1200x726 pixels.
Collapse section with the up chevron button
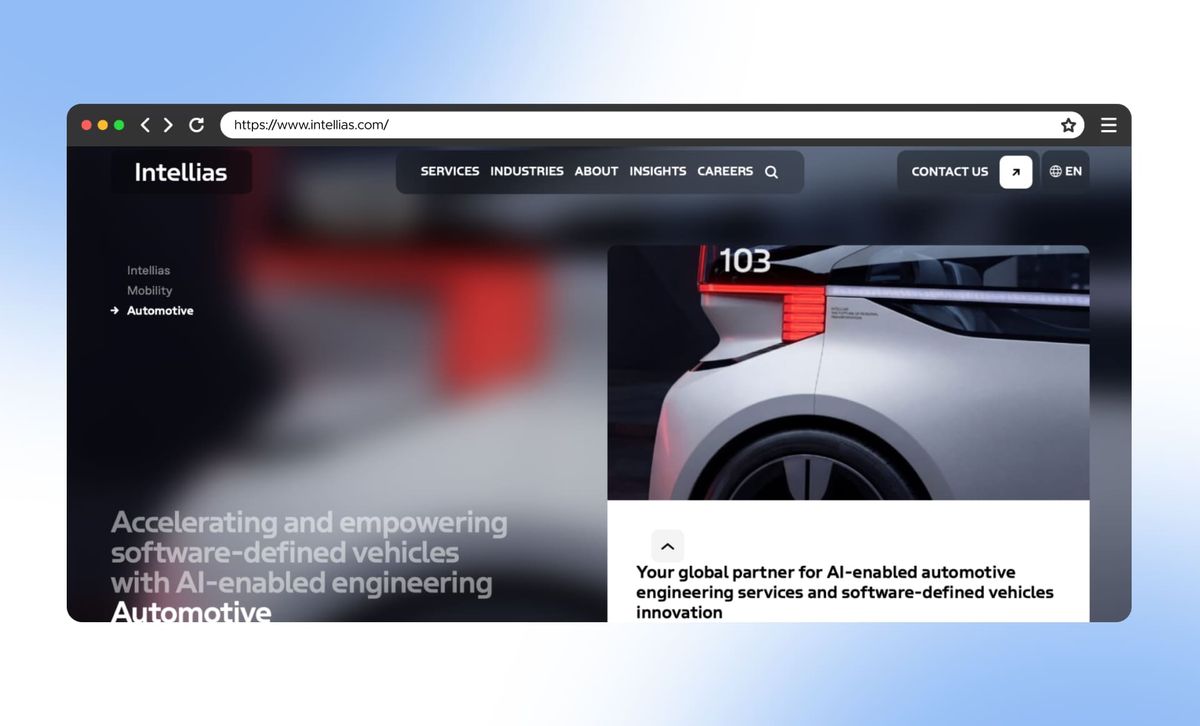668,546
